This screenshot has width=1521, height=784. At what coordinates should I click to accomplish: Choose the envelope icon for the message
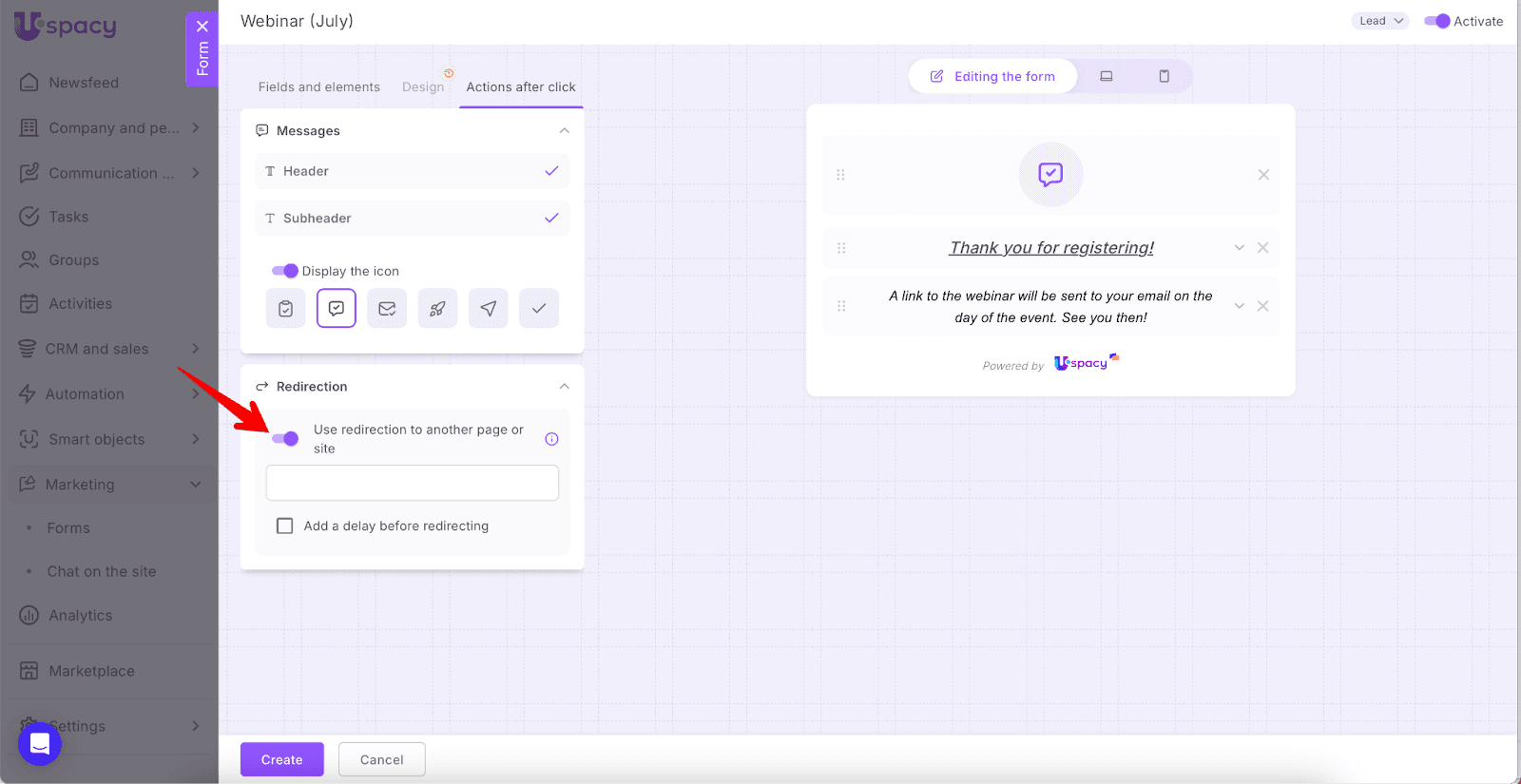pos(387,309)
